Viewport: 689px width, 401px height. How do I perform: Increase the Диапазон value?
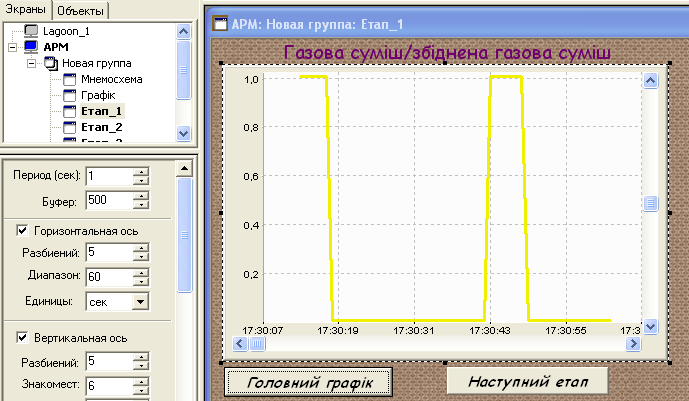(x=141, y=272)
